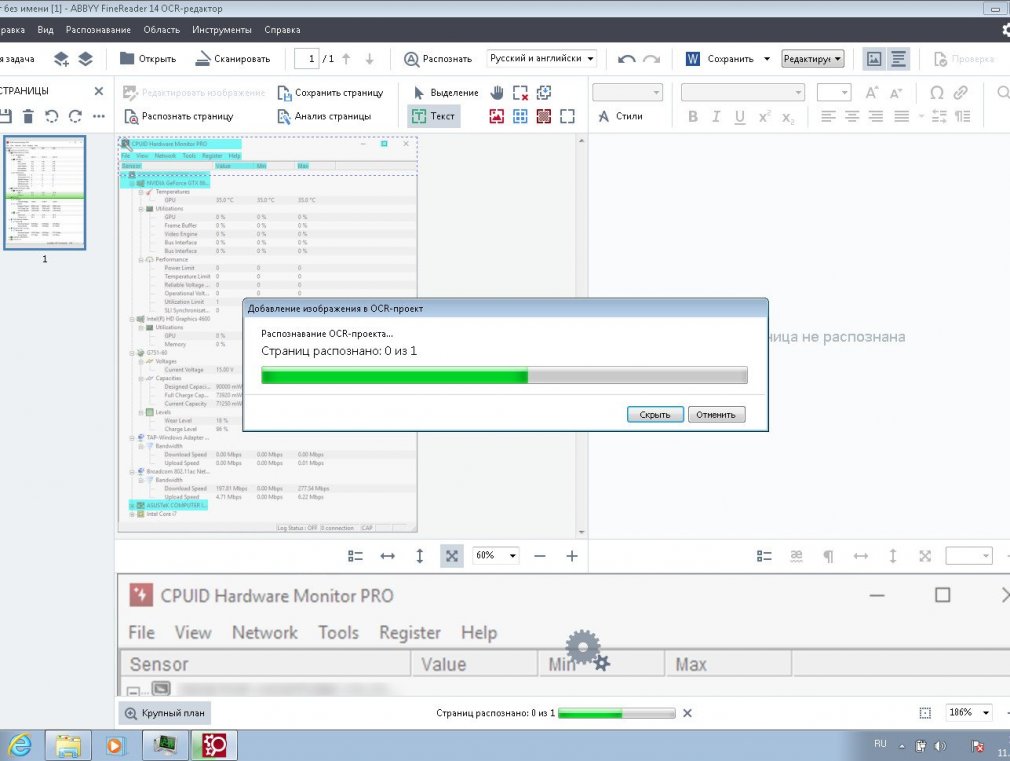
Task: Fit image to height in image pane
Action: click(419, 556)
